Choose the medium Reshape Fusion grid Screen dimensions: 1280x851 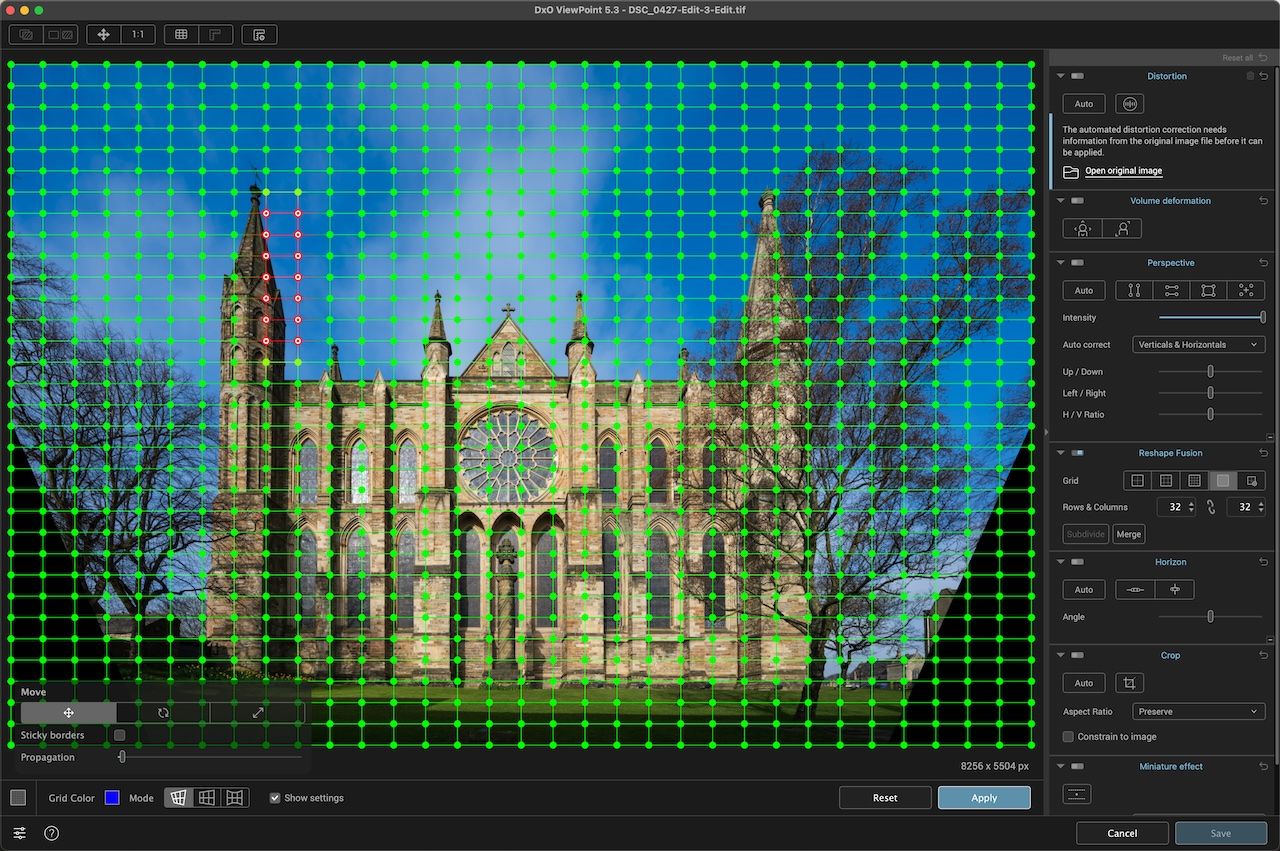tap(1165, 481)
